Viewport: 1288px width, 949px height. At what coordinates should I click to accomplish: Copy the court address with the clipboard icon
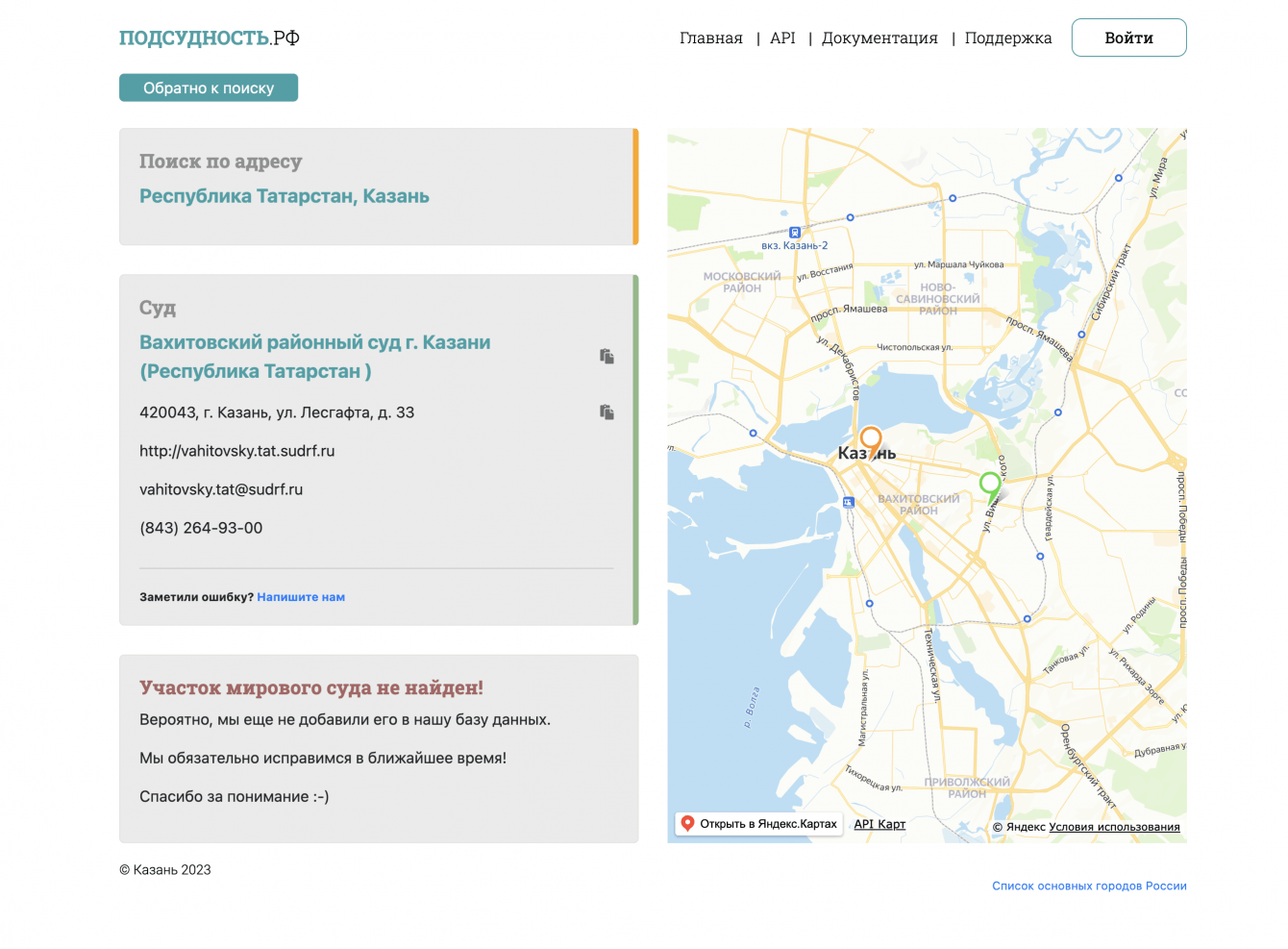(607, 412)
